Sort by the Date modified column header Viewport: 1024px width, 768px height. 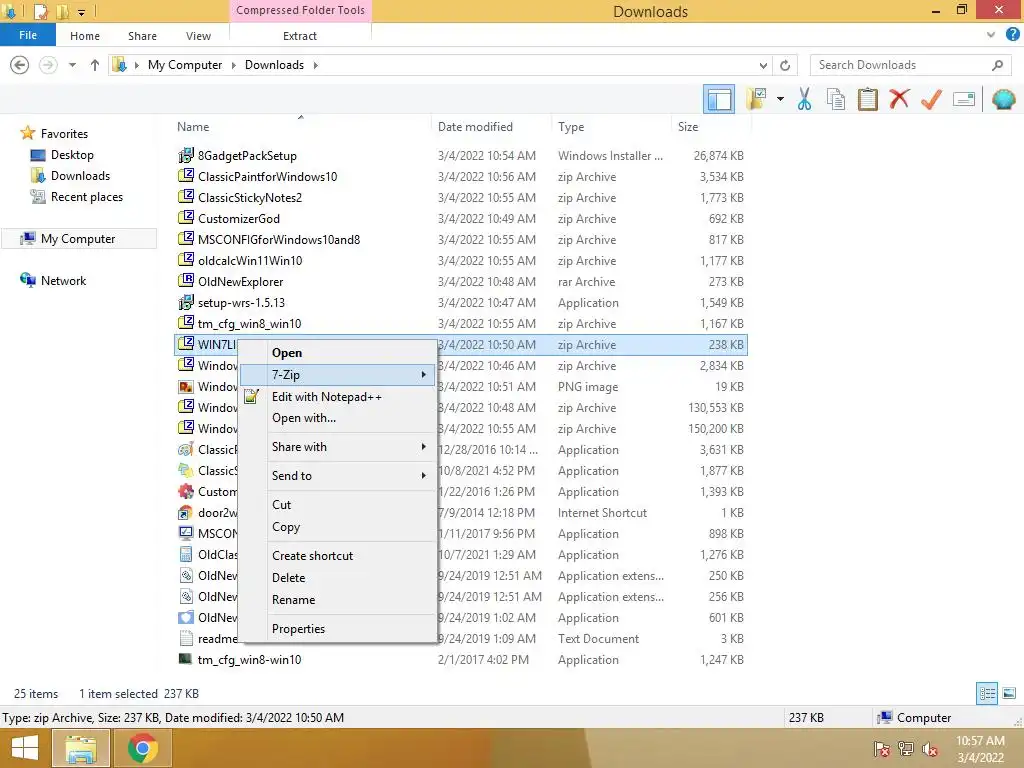(x=475, y=127)
